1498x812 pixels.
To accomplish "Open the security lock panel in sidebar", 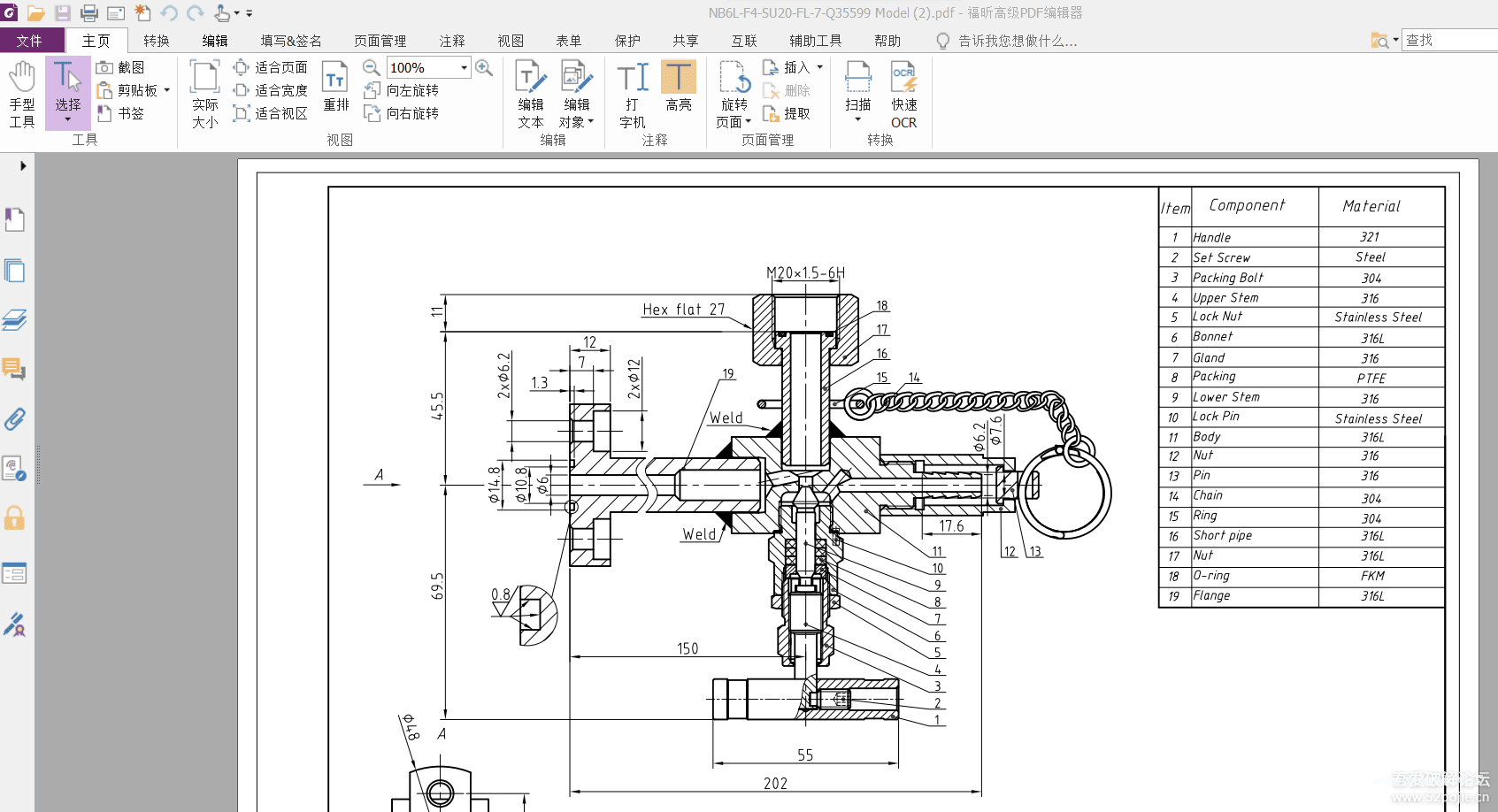I will coord(14,517).
